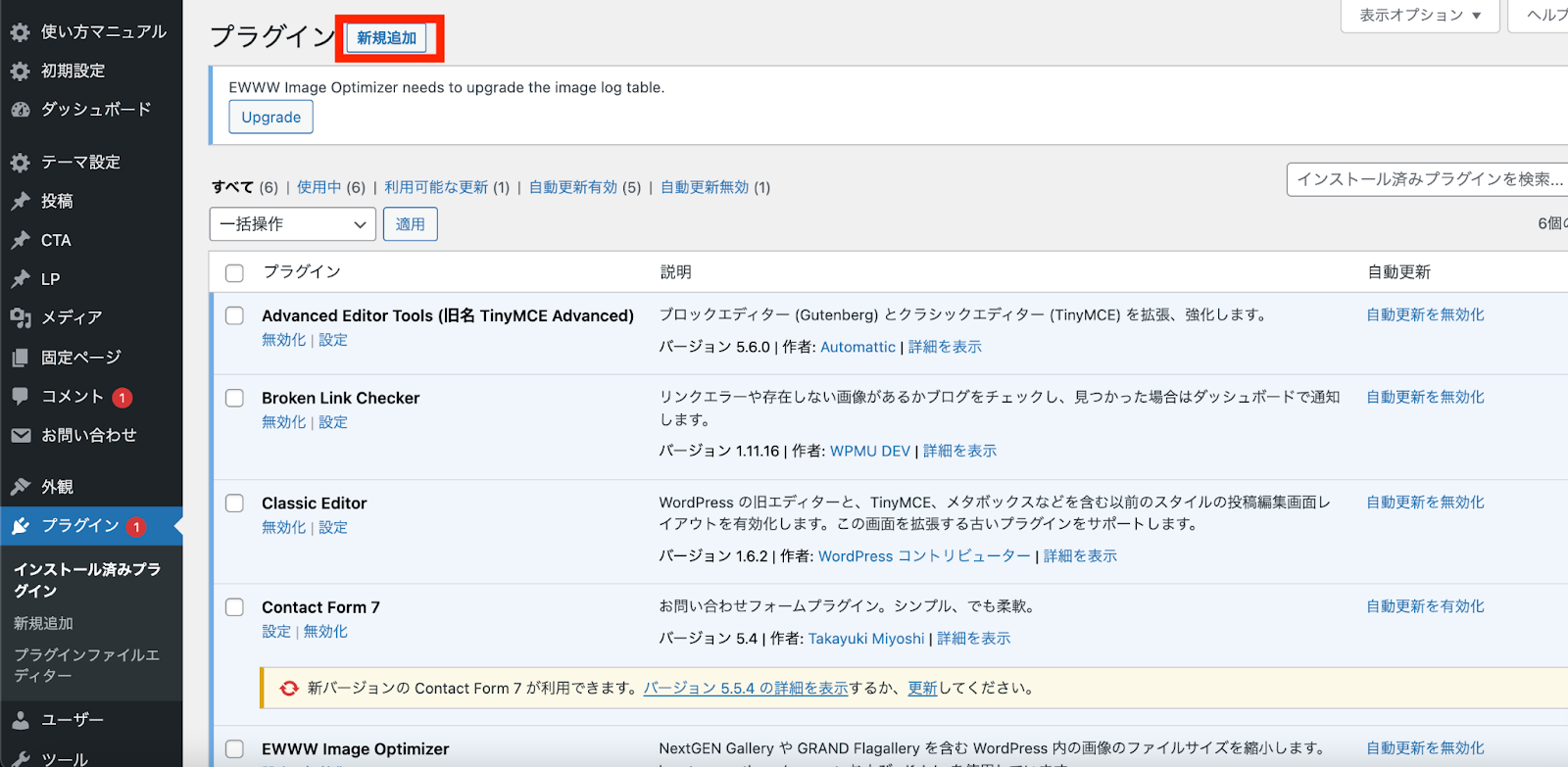Viewport: 1568px width, 767px height.
Task: Click the gear icon beside テーマ設定
Action: pos(20,163)
